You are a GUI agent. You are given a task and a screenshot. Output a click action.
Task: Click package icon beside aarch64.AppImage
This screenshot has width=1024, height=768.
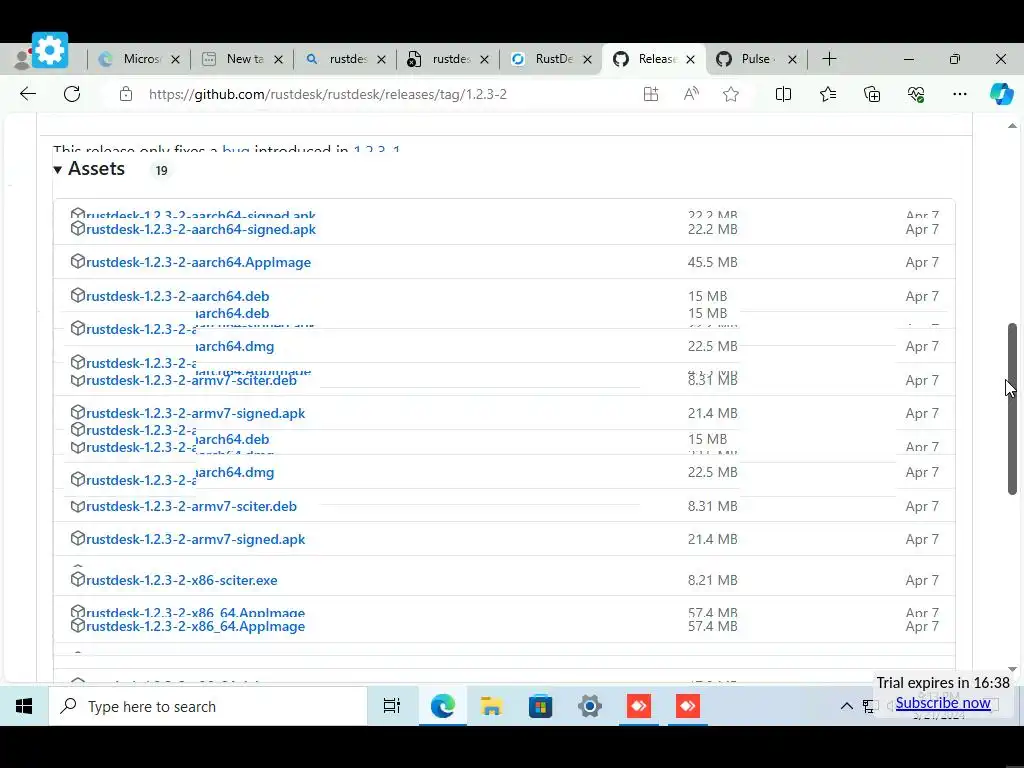(78, 261)
